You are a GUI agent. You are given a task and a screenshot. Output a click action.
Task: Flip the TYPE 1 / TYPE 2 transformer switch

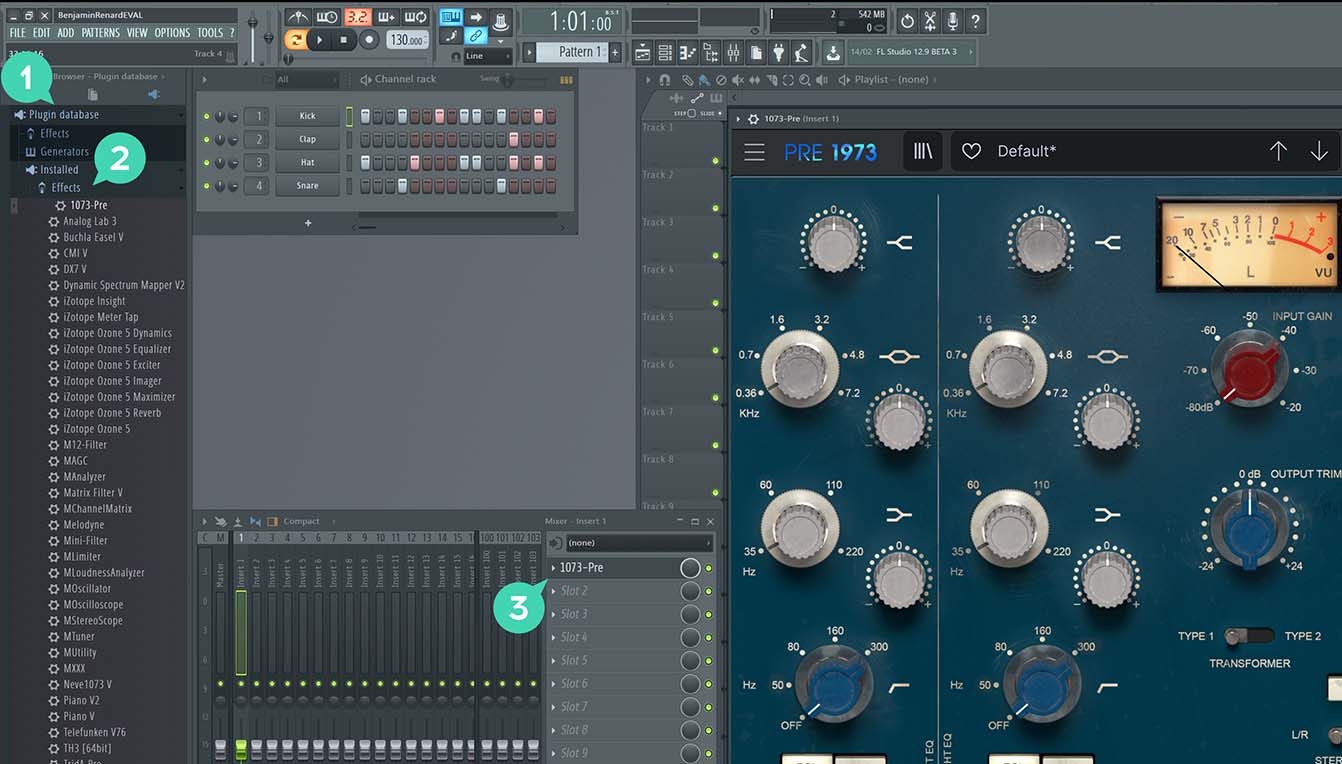[x=1249, y=636]
